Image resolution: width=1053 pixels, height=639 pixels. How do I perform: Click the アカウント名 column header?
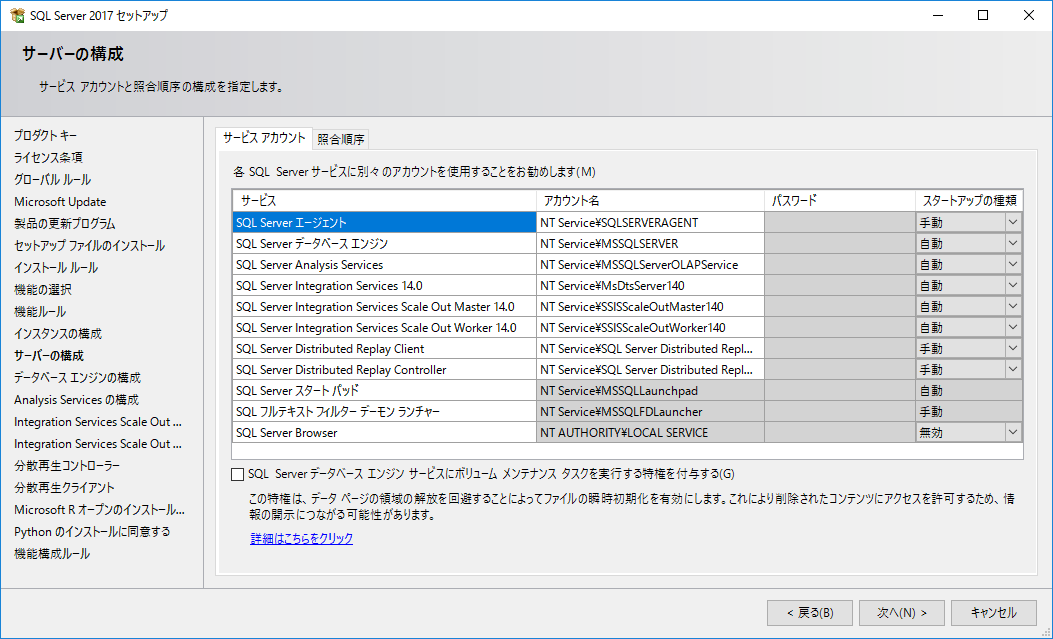650,201
